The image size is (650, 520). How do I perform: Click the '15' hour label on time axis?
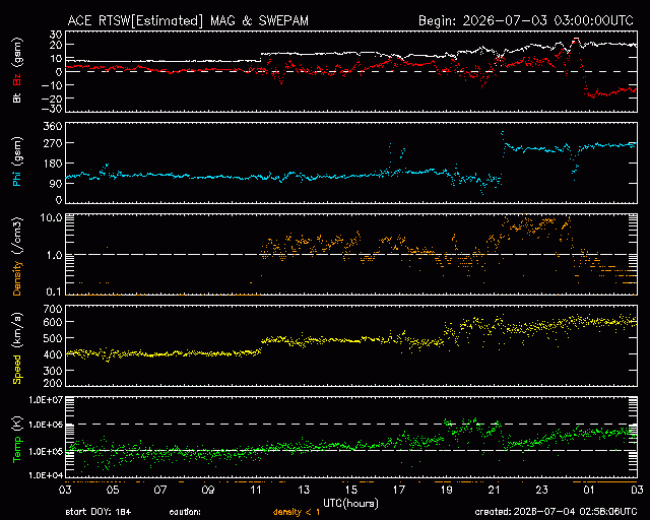pyautogui.click(x=351, y=490)
